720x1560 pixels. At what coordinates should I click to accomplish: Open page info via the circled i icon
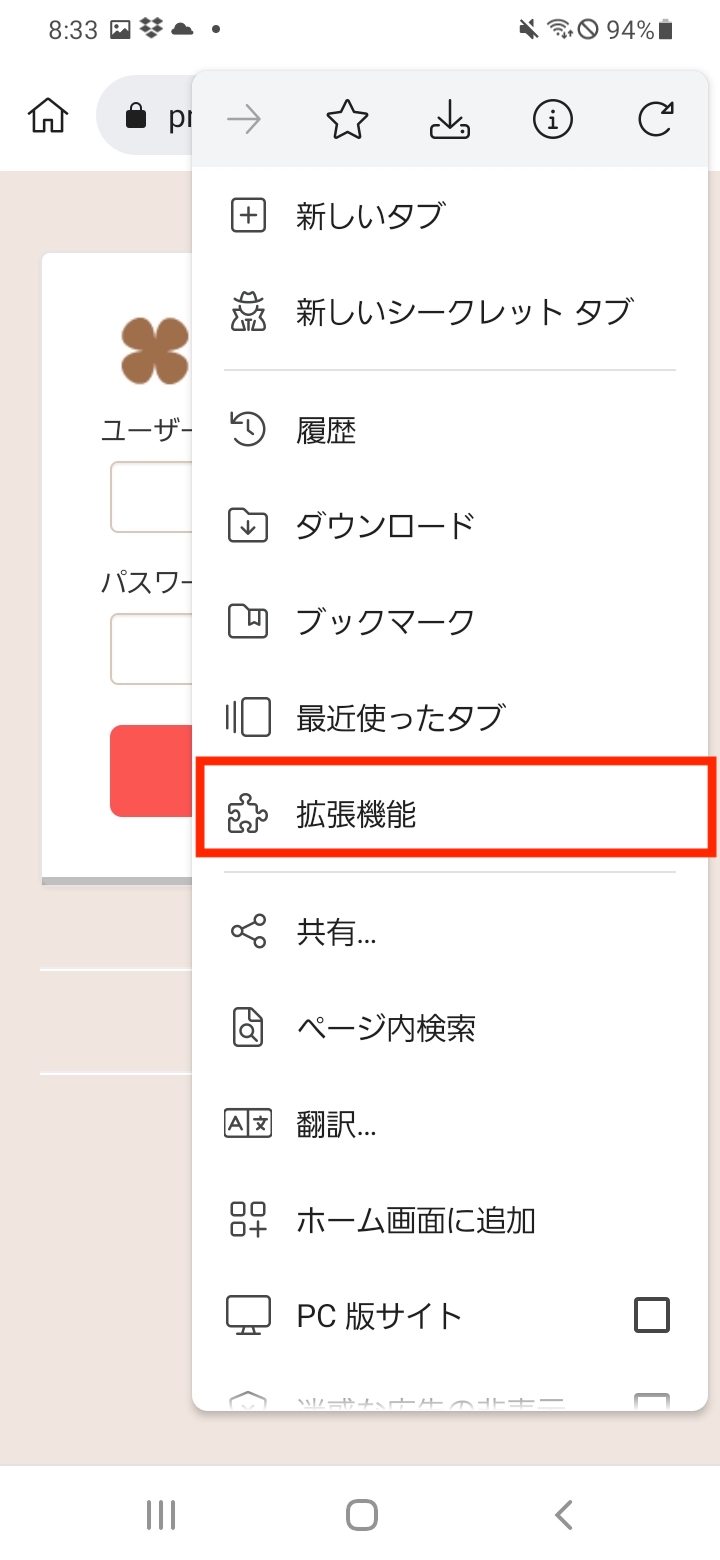[552, 121]
